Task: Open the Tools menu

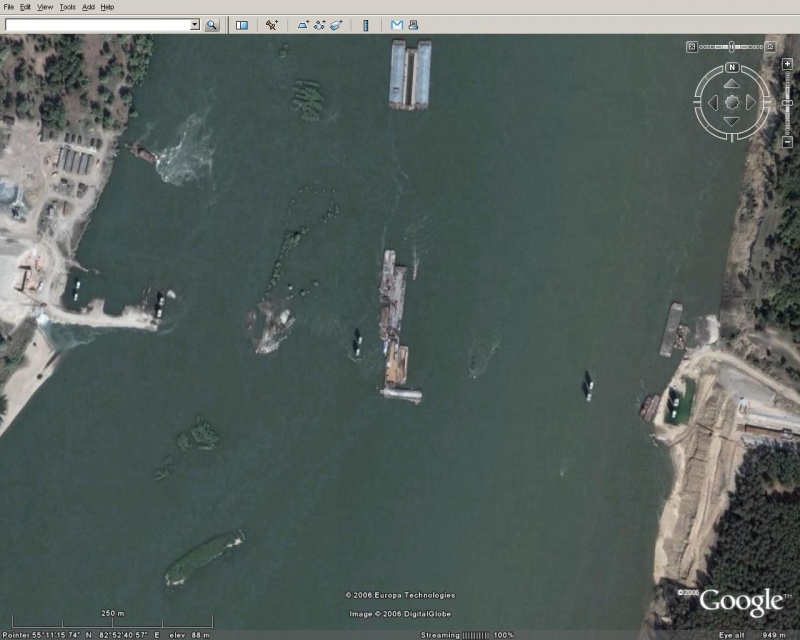Action: 67,7
